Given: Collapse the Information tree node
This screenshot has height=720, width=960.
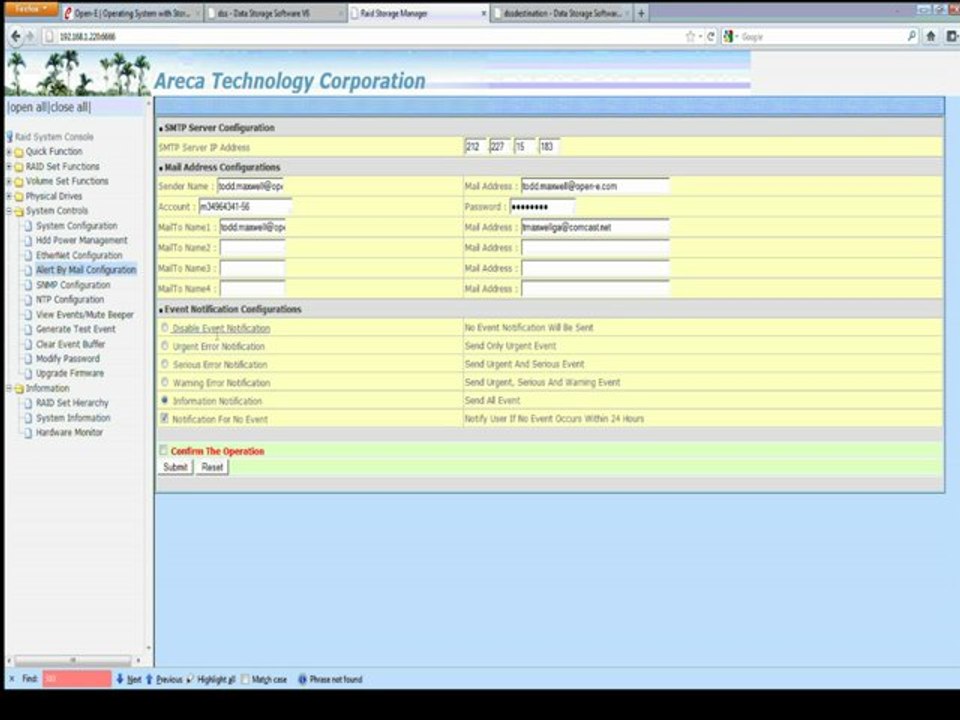Looking at the screenshot, I should (x=9, y=388).
